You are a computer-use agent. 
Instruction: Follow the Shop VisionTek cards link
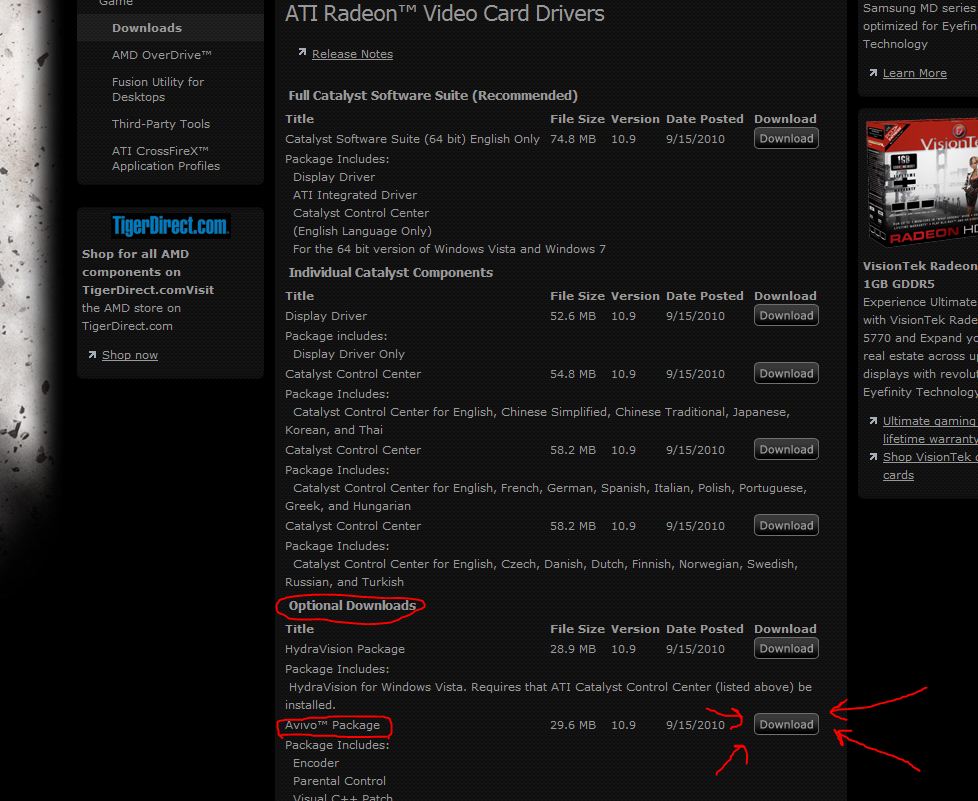(930, 466)
